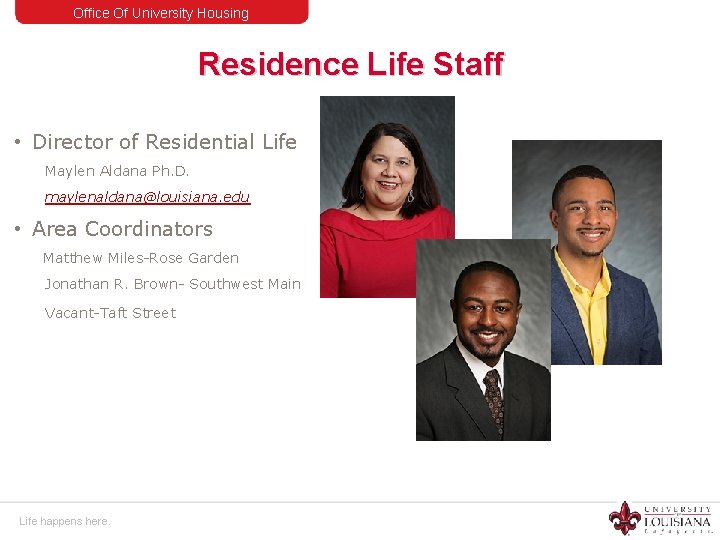
Task: Click the University of Louisiana logo
Action: click(x=660, y=519)
